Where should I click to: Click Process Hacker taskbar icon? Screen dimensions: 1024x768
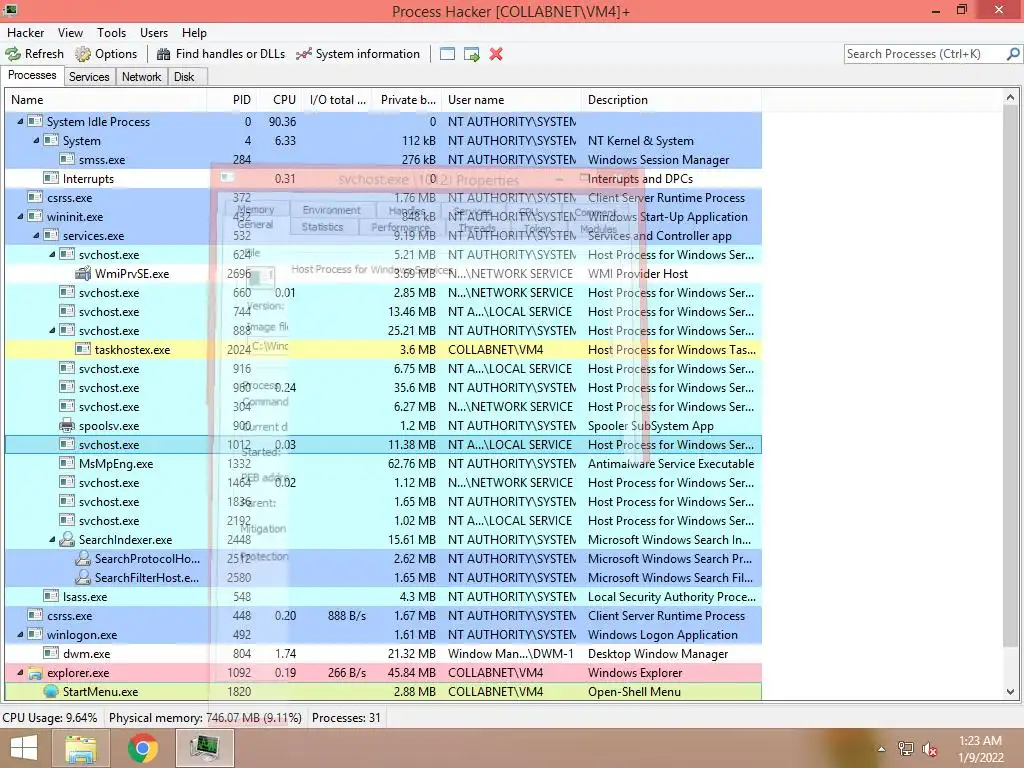pos(204,748)
